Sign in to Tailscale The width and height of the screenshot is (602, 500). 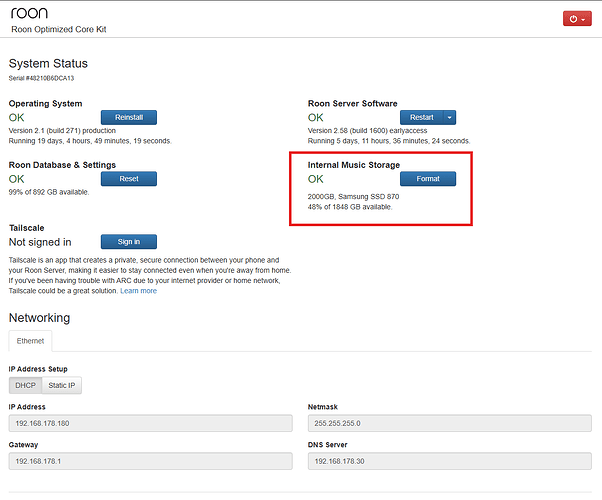tap(128, 241)
